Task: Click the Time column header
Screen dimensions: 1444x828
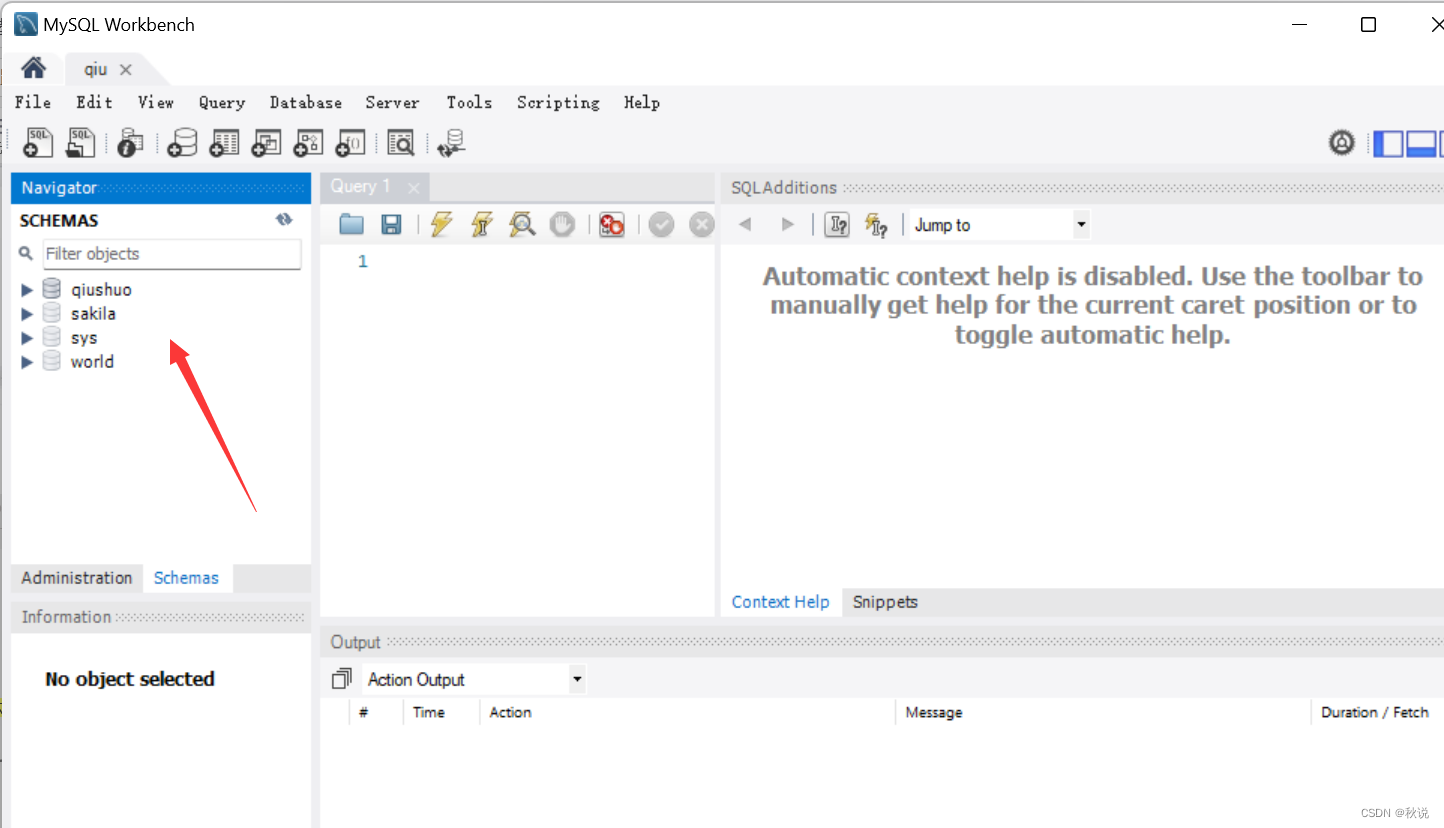Action: [x=429, y=712]
